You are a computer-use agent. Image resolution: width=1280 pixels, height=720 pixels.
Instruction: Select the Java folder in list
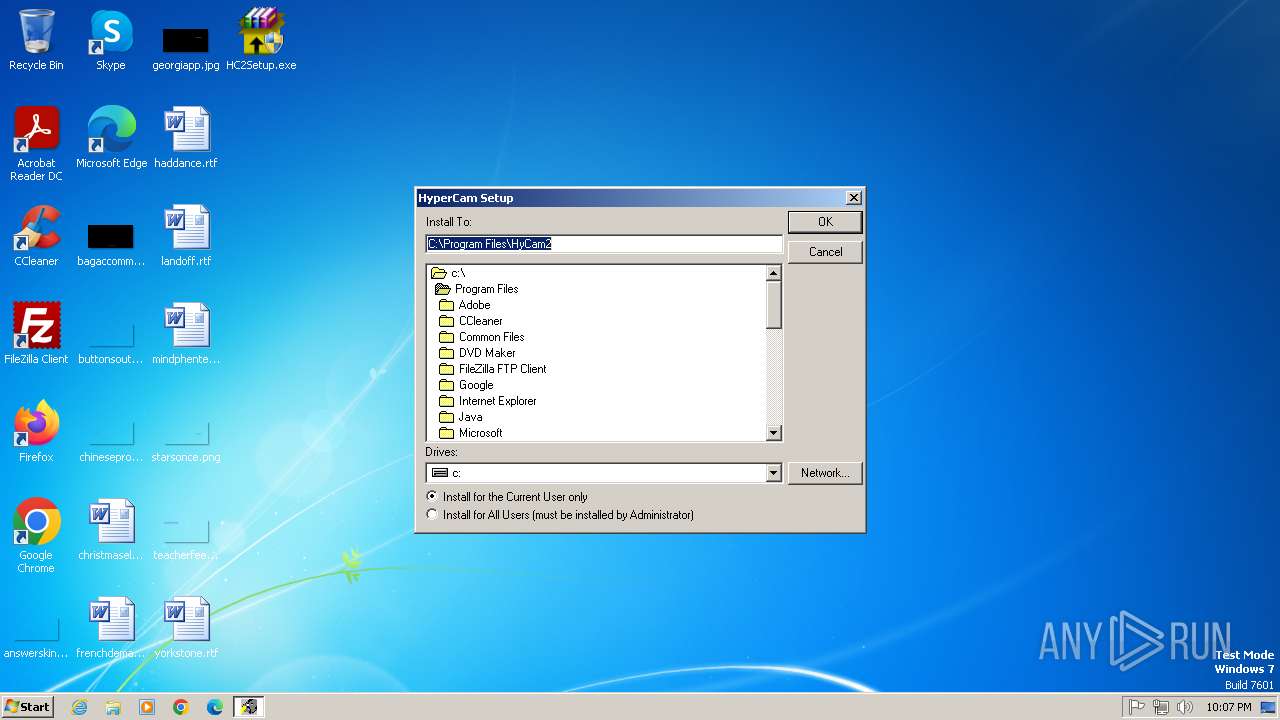461,417
